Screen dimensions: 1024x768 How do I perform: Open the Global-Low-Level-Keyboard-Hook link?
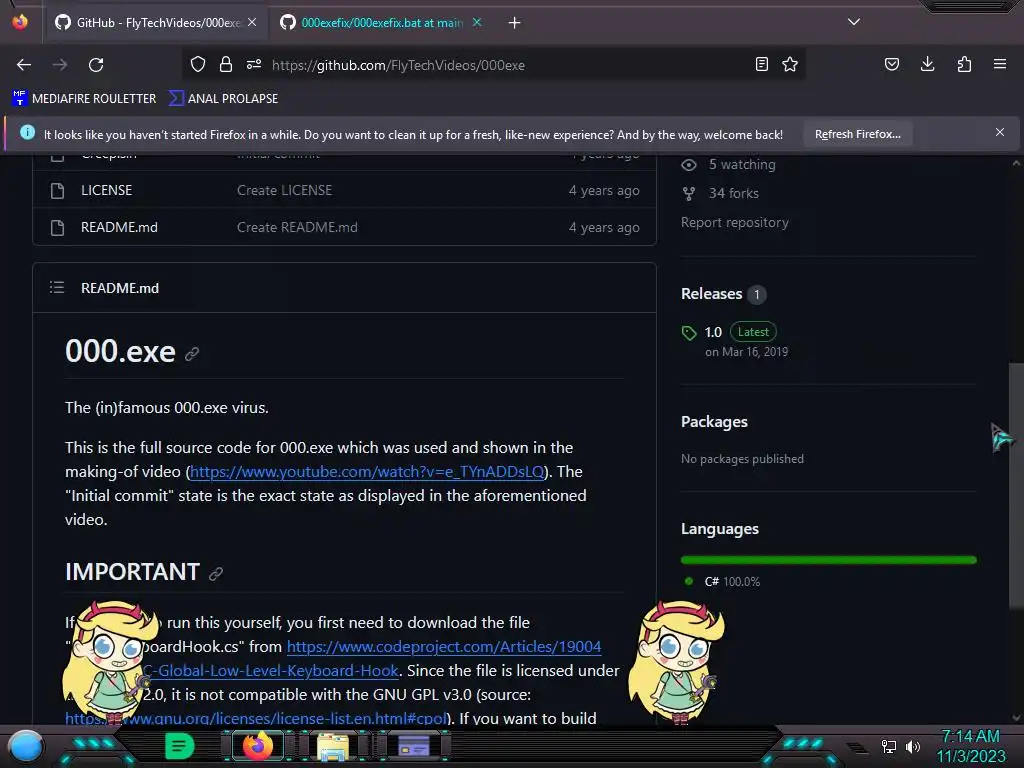tap(271, 671)
